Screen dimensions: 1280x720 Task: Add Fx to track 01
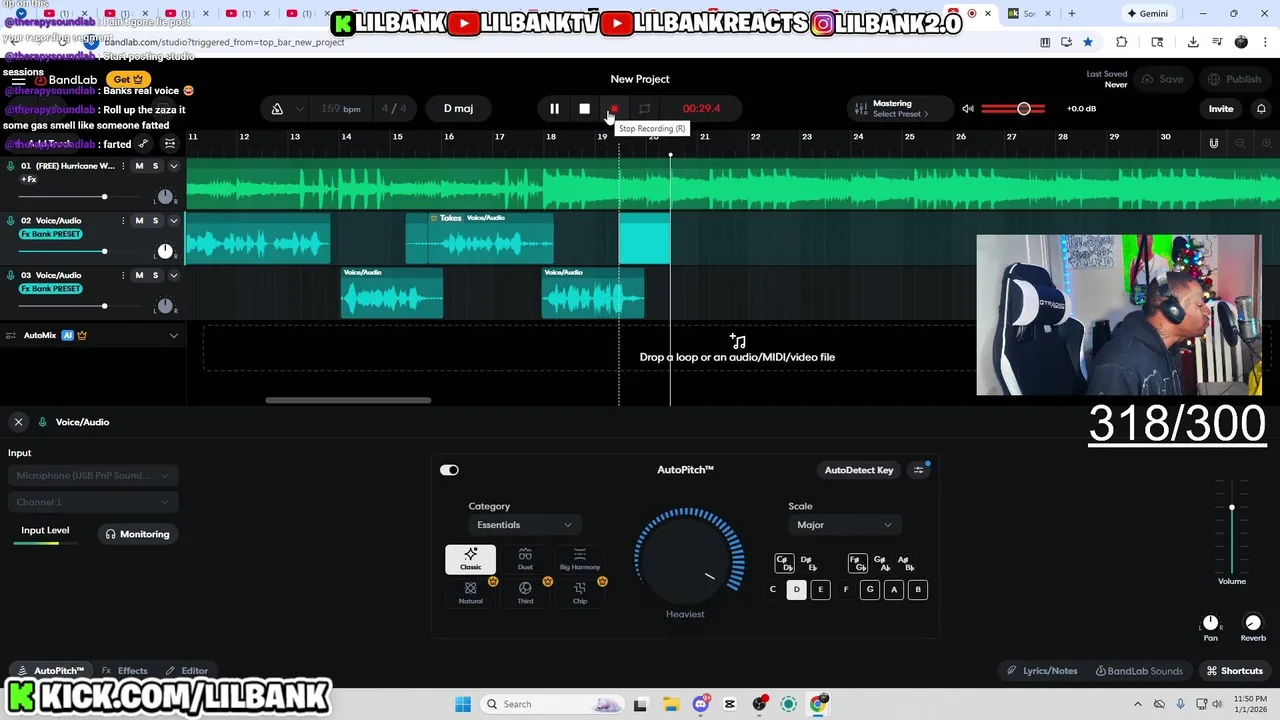(x=29, y=180)
